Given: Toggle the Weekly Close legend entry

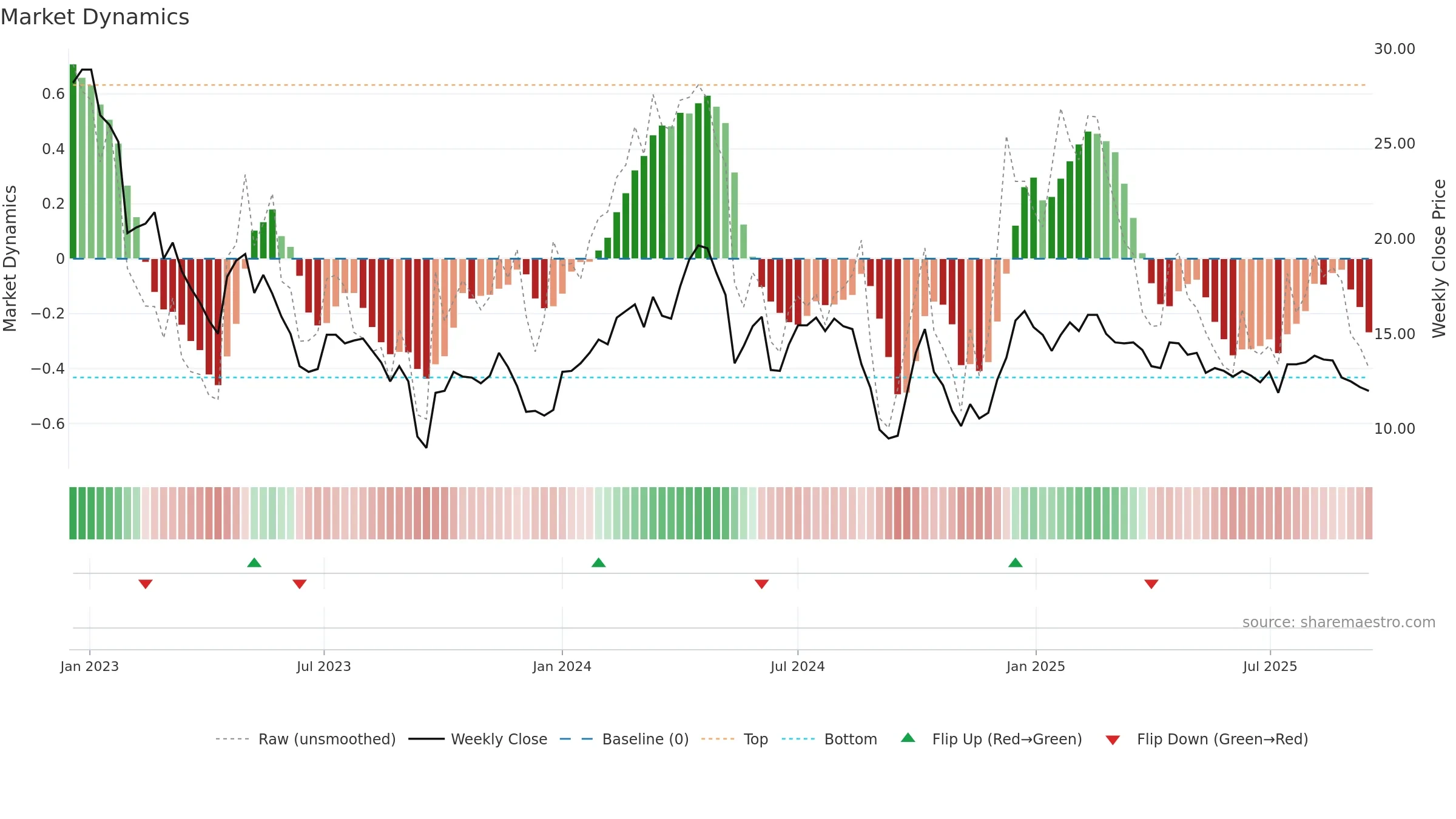Looking at the screenshot, I should (477, 739).
